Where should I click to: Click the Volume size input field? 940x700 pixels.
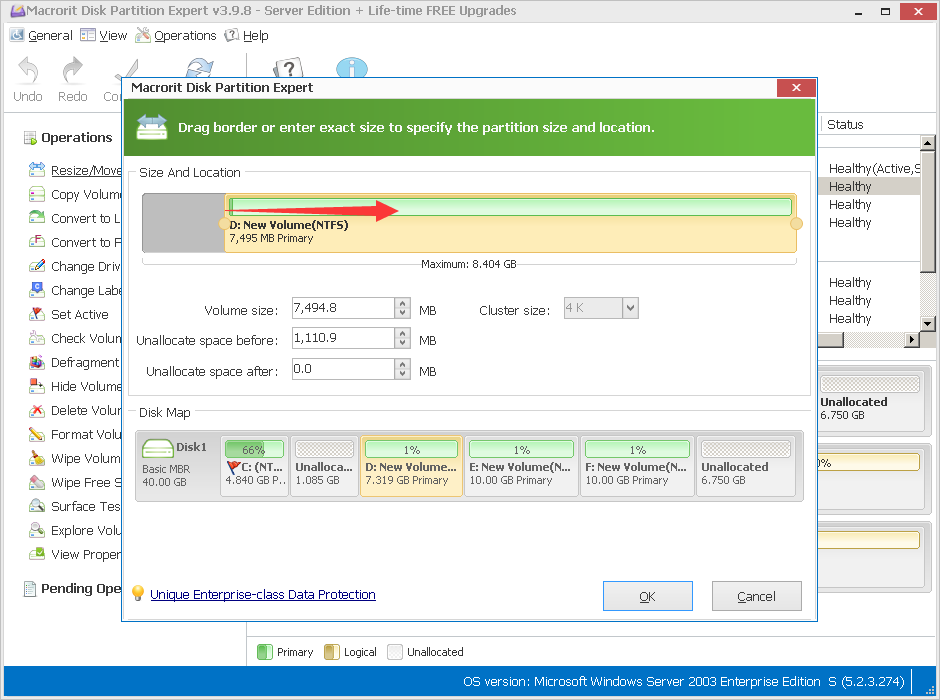[x=343, y=308]
